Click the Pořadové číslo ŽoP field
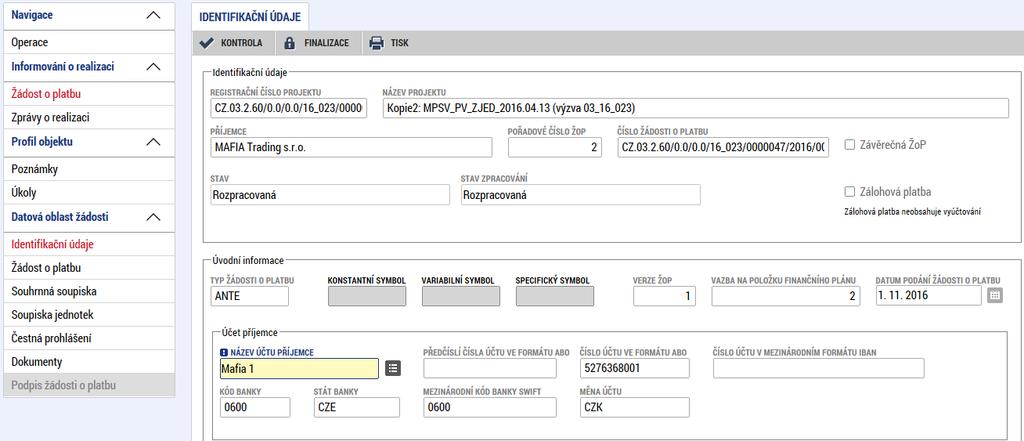Image resolution: width=1024 pixels, height=441 pixels. [555, 147]
